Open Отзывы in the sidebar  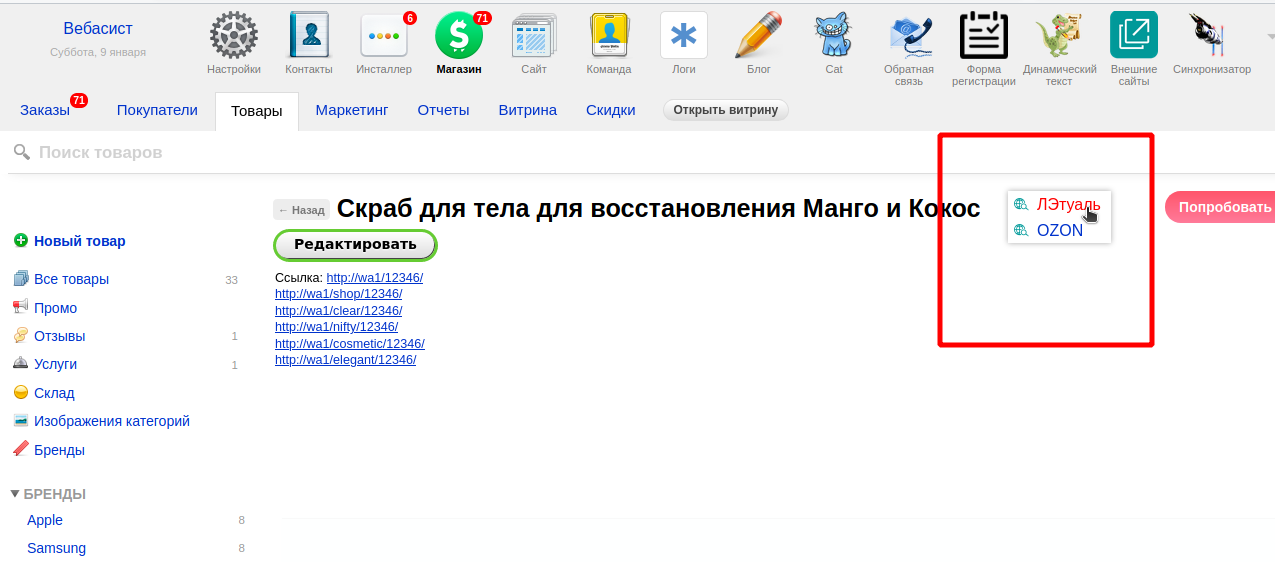(x=60, y=336)
